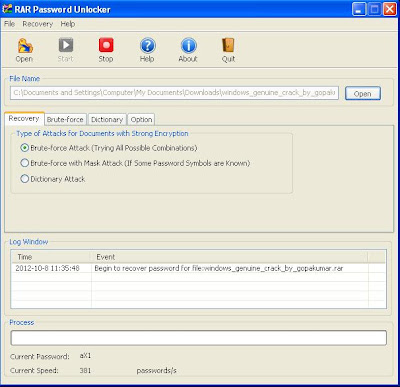The width and height of the screenshot is (400, 387).
Task: Switch to the Option tab
Action: 141,119
